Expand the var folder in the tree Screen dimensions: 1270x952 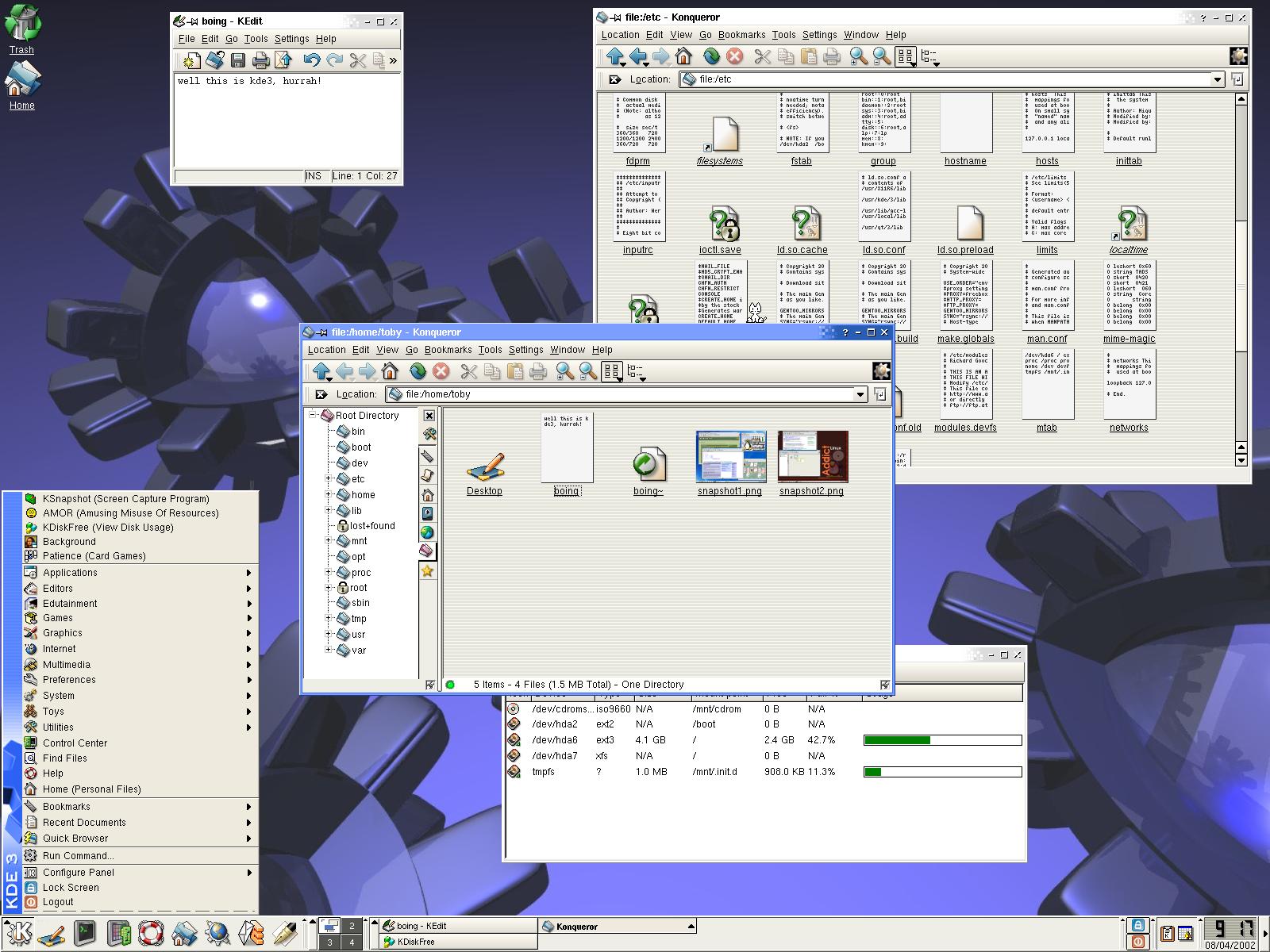coord(329,649)
